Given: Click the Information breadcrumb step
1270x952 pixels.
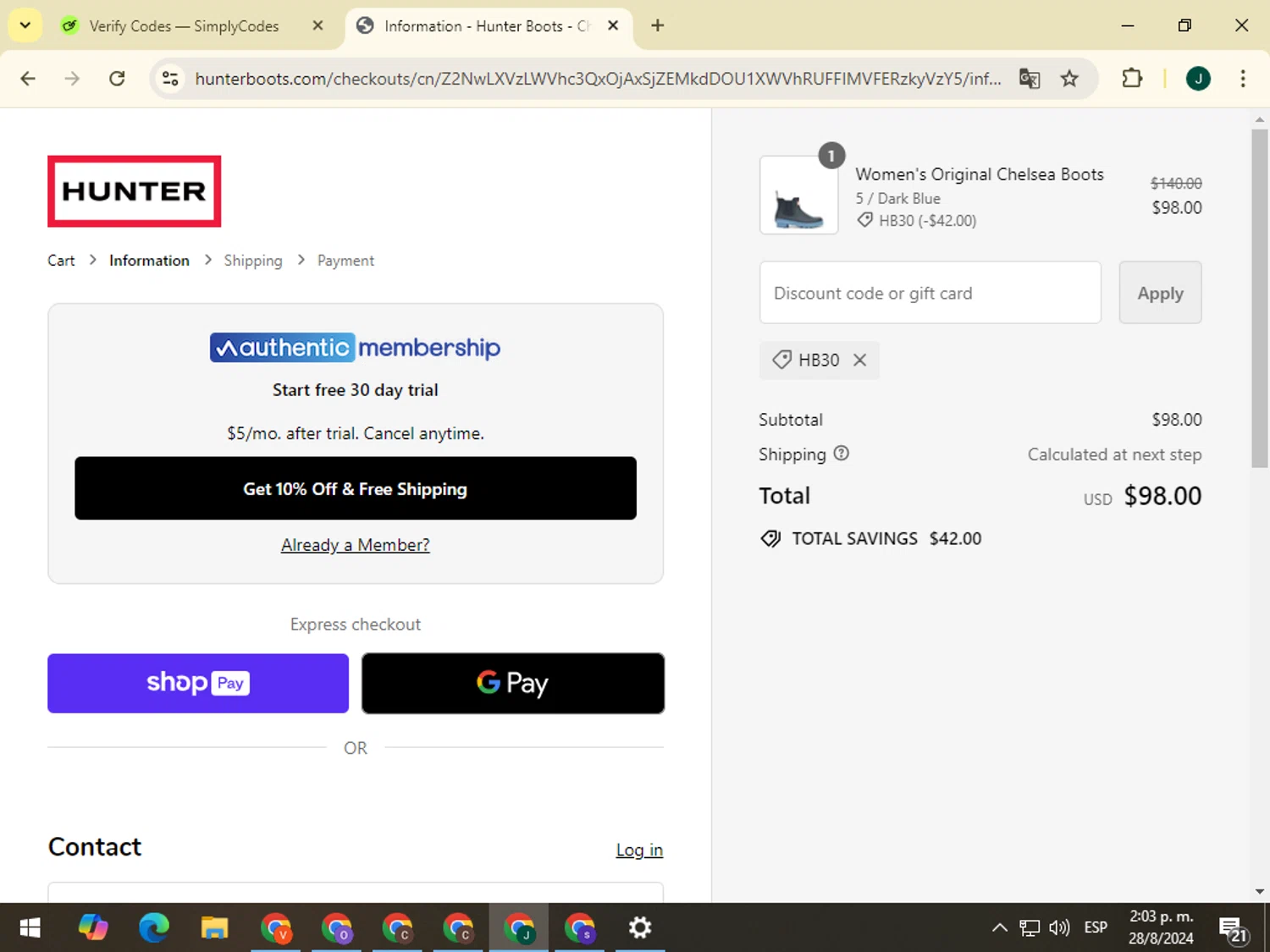Looking at the screenshot, I should click(x=149, y=261).
